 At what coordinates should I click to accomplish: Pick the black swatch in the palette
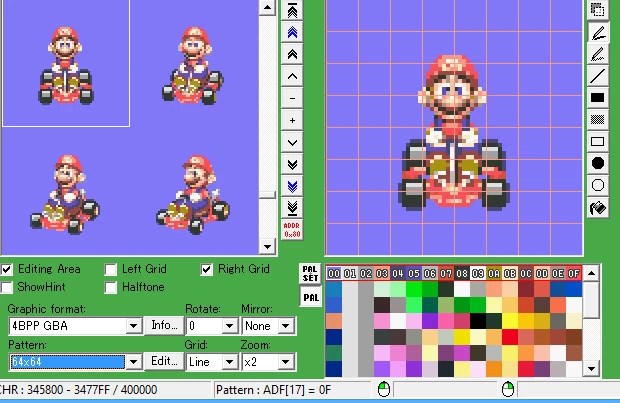click(x=478, y=321)
